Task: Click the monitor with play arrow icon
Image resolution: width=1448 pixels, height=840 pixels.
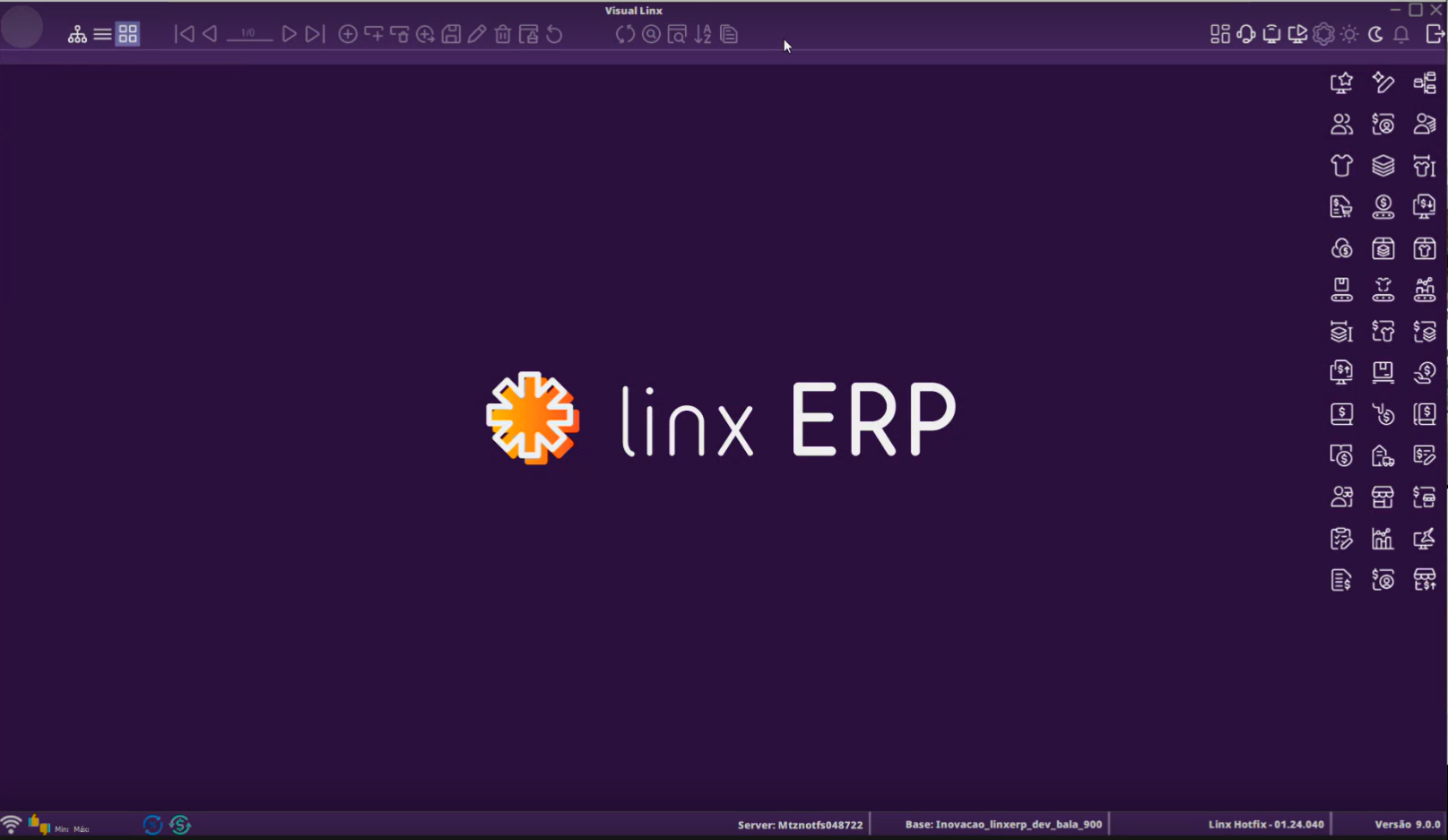Action: 1297,34
